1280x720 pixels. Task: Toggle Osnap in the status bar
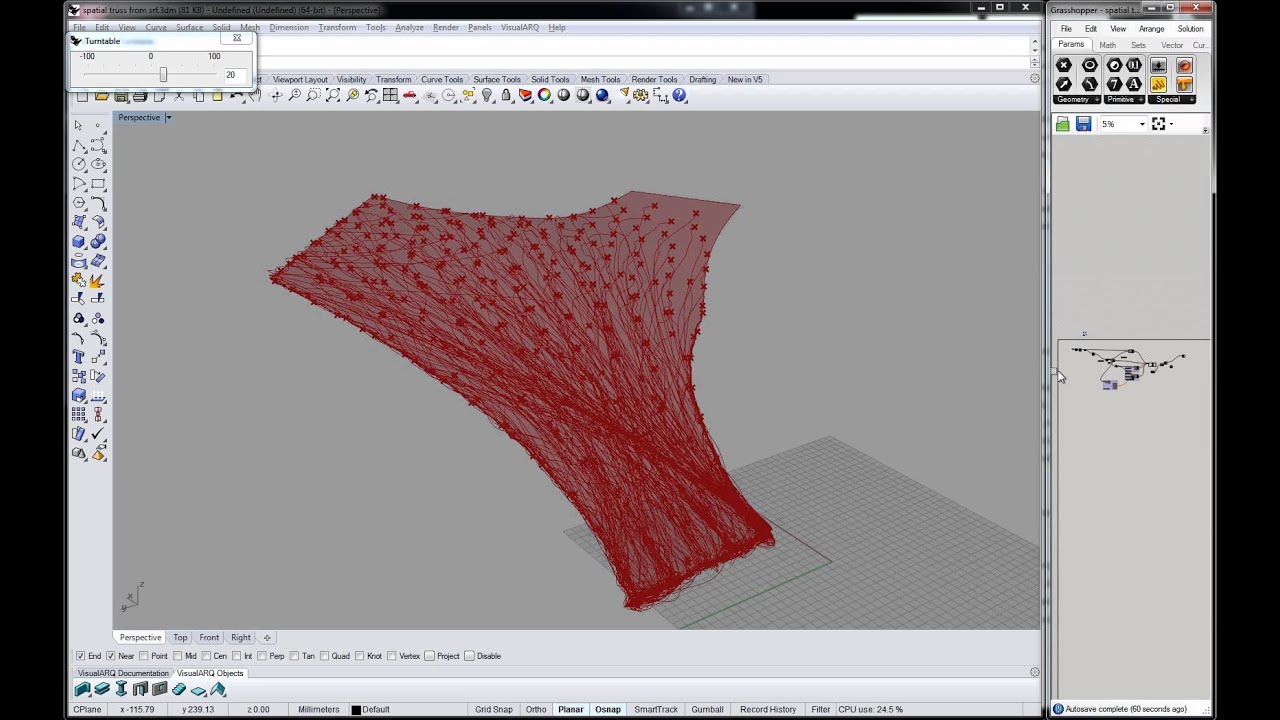[608, 710]
